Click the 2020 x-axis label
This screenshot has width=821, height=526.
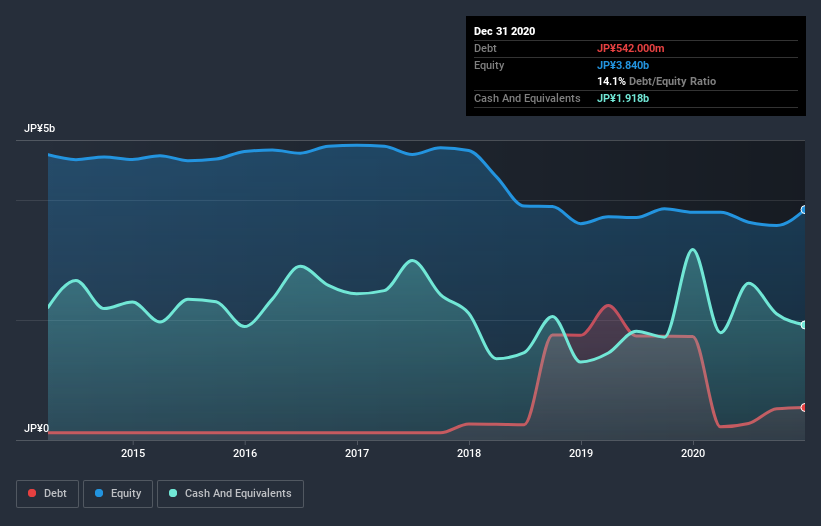693,453
